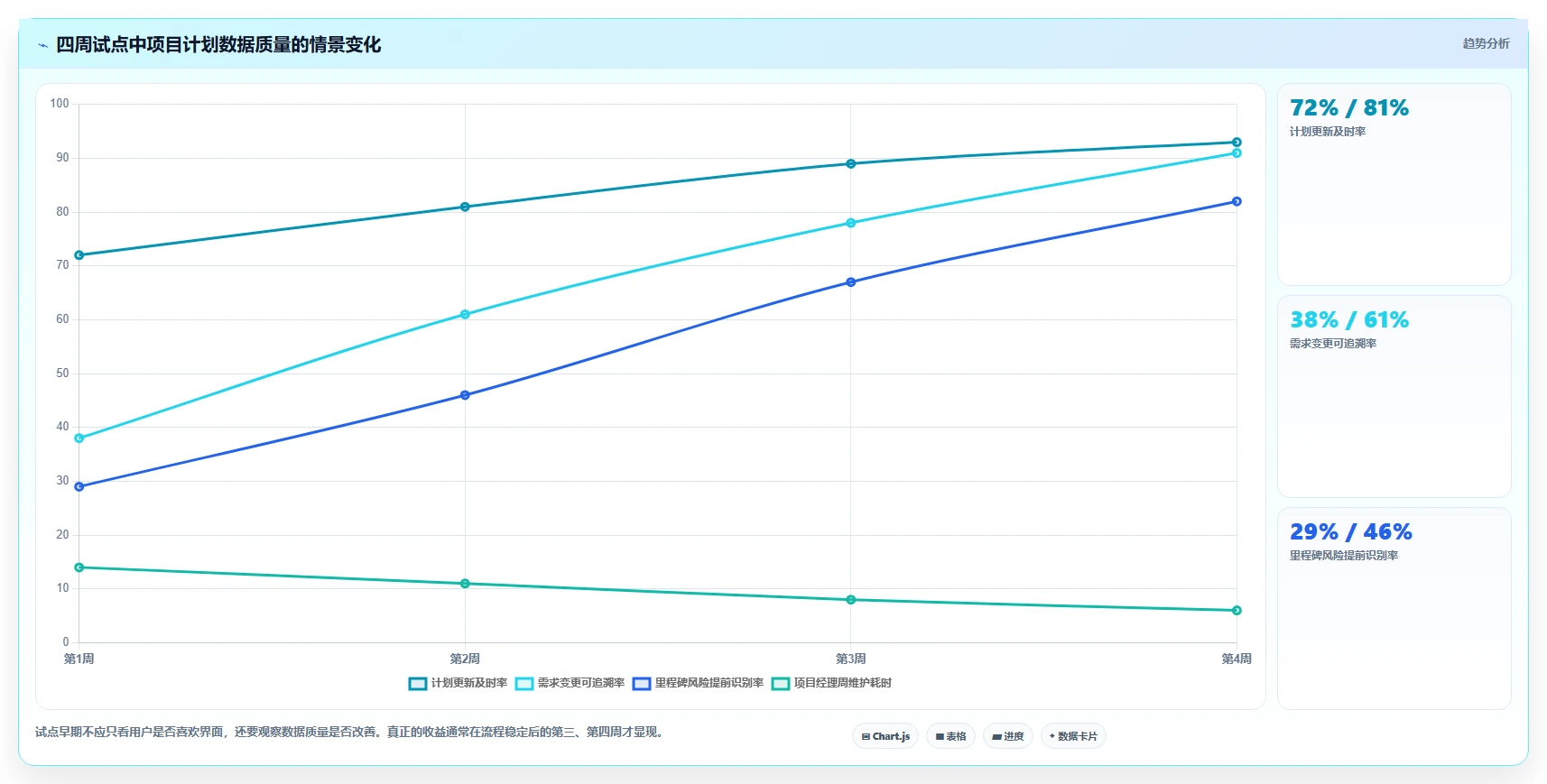Click the footnote text starting 试点早期不应只看用户

point(351,732)
